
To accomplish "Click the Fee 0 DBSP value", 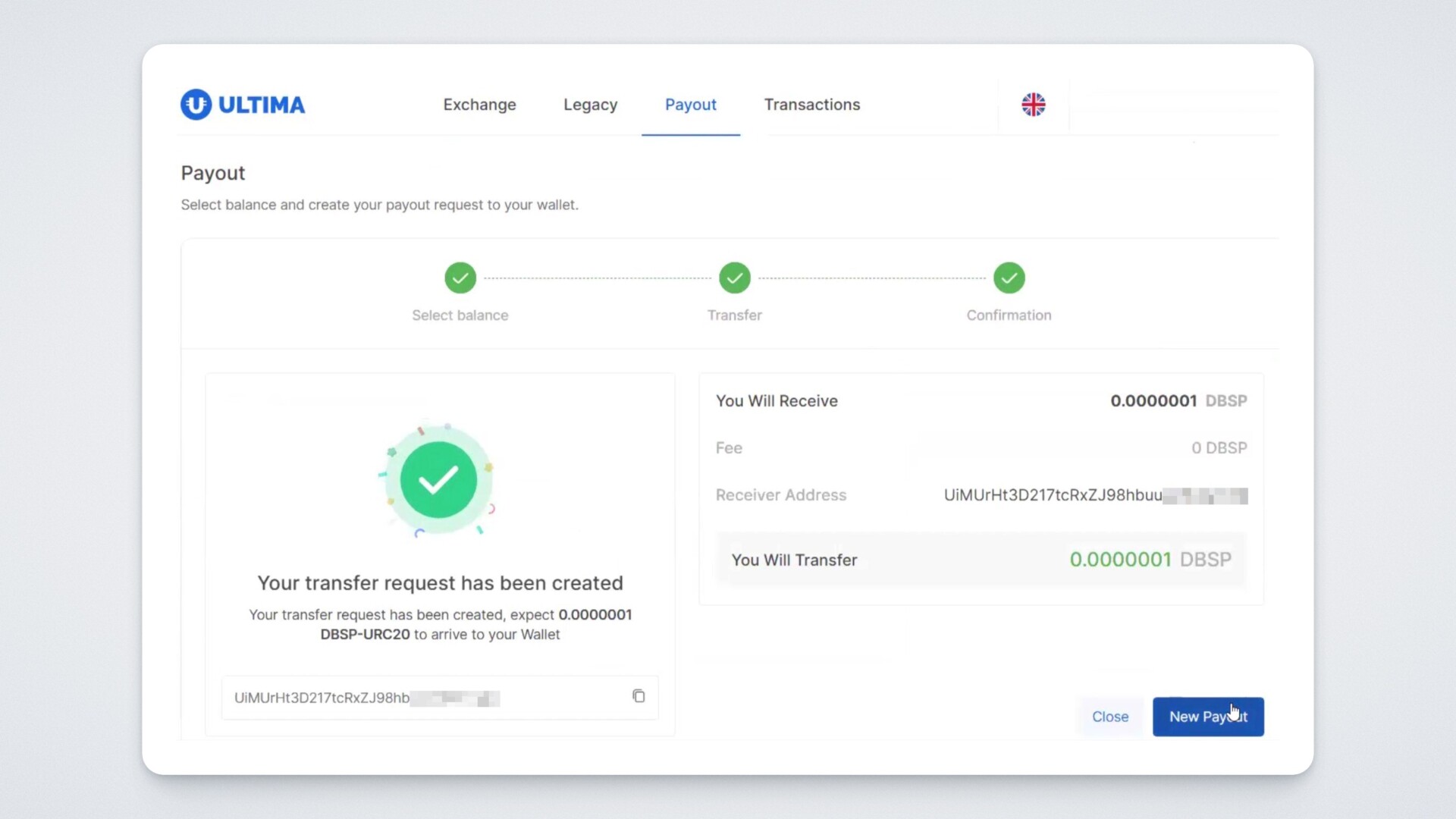I will pos(1219,448).
